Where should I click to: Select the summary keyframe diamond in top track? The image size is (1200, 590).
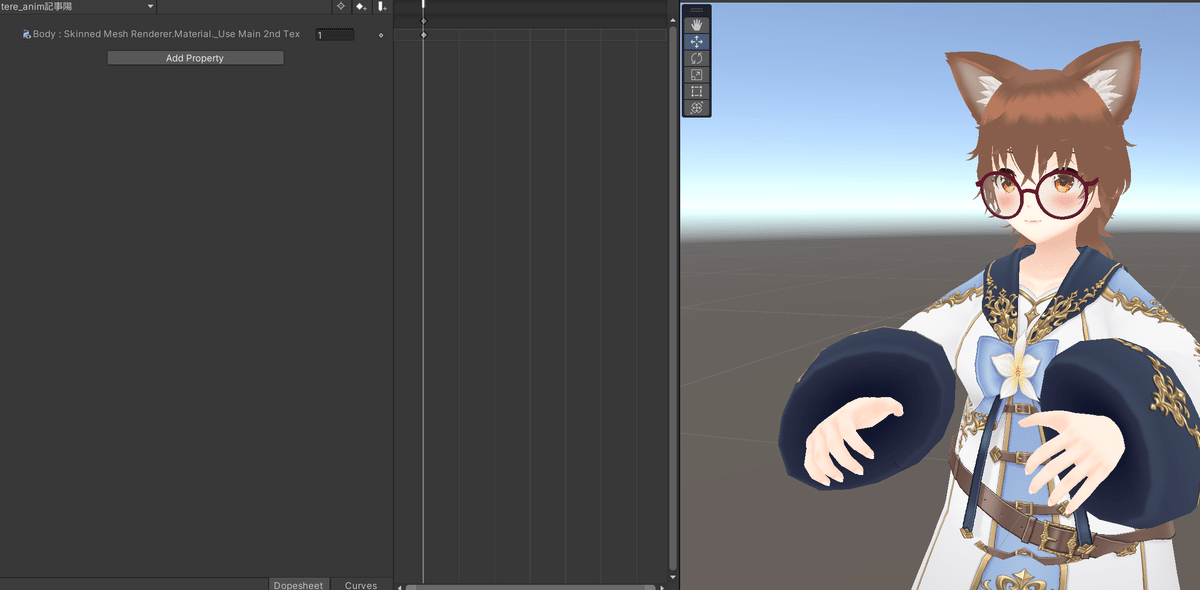click(423, 21)
